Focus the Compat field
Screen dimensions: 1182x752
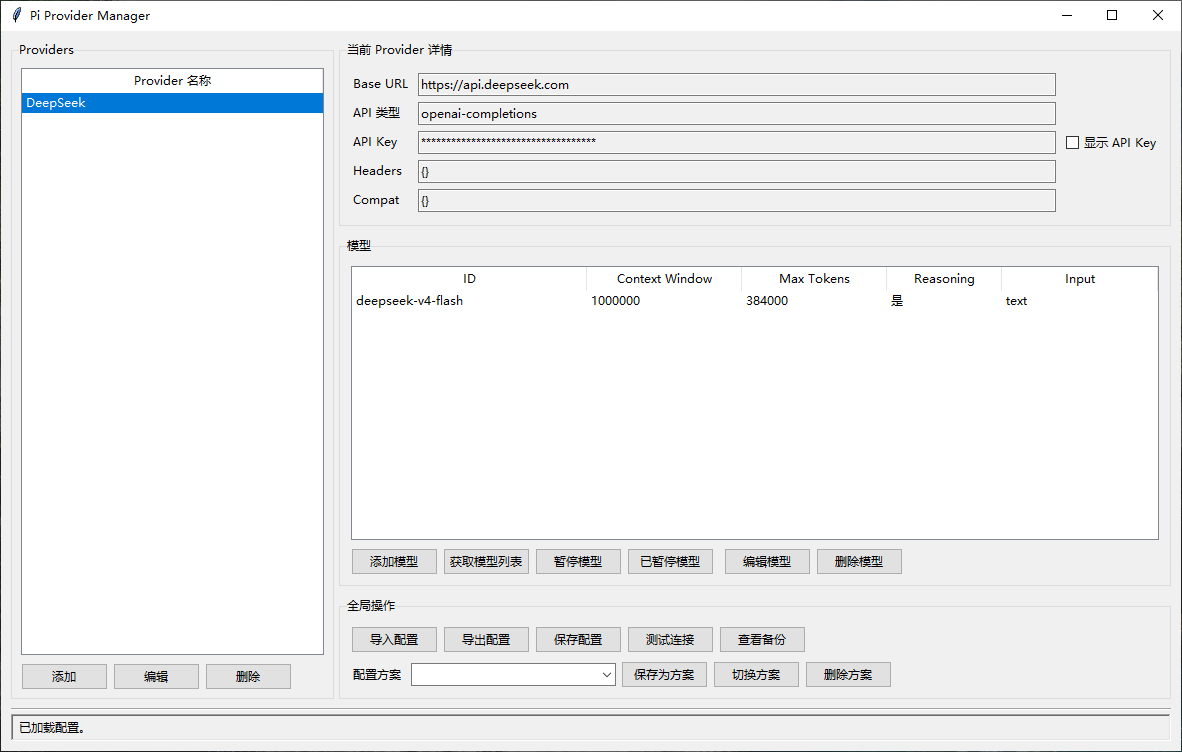(736, 200)
